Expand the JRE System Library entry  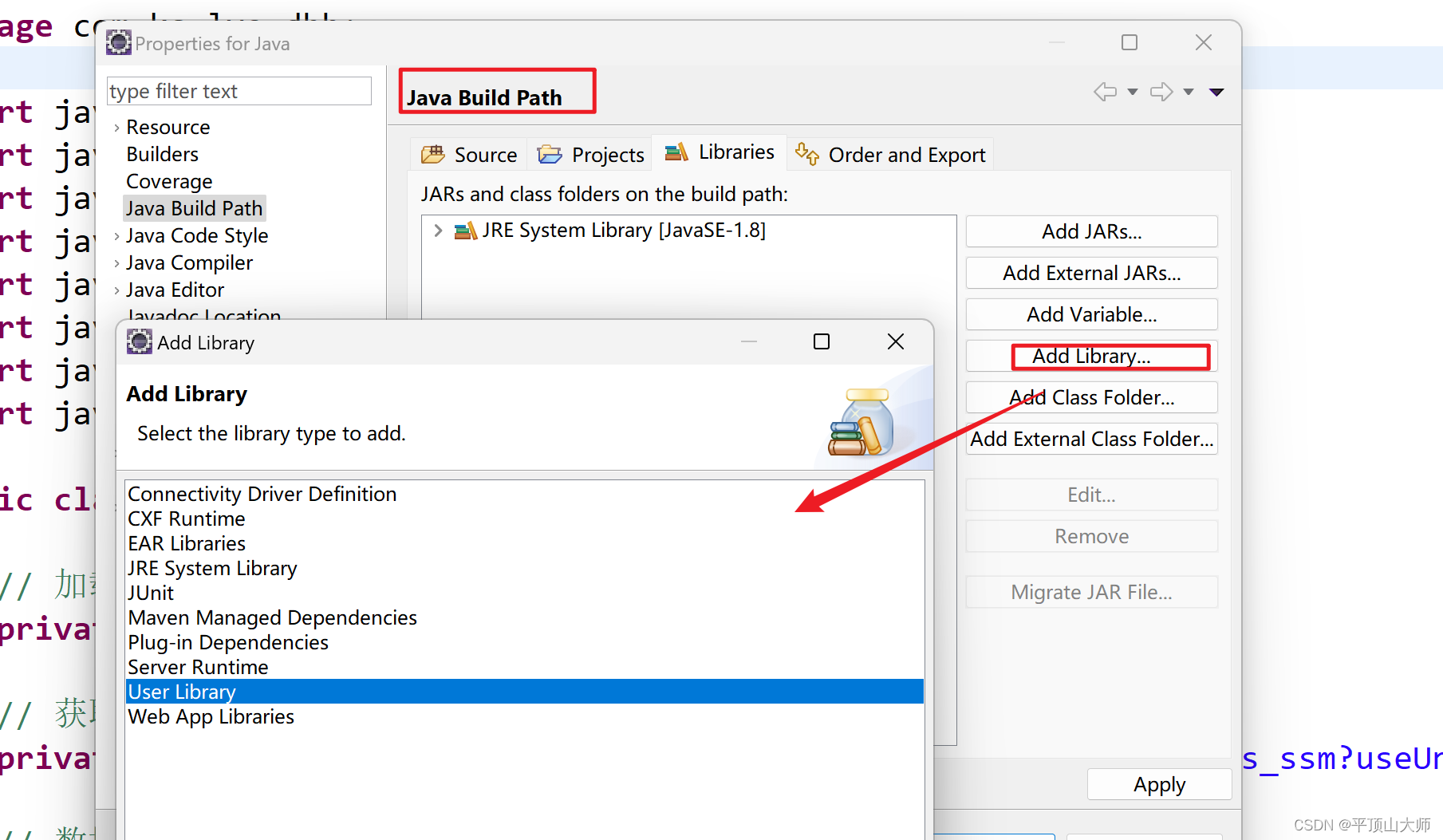coord(438,231)
